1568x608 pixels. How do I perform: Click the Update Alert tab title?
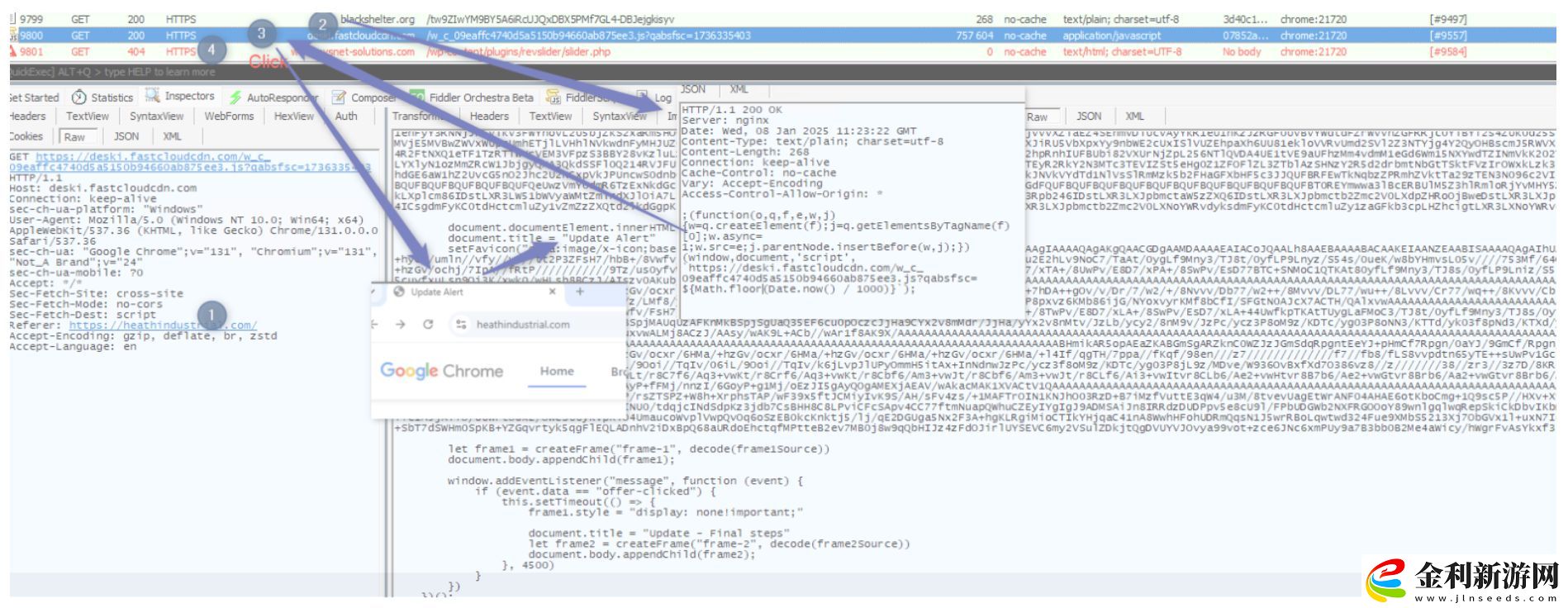437,292
